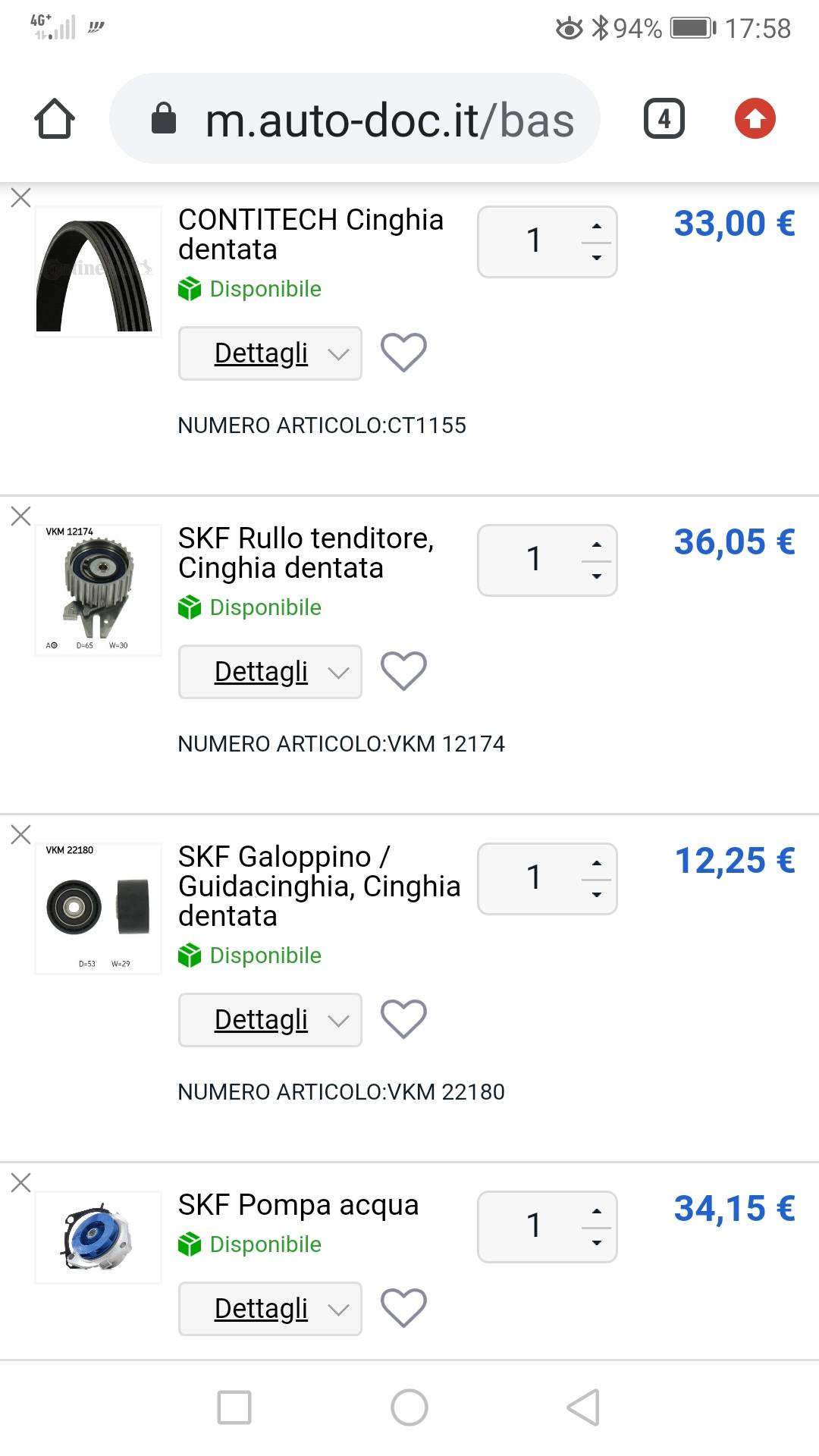
Task: Toggle wishlist heart for SKF Galoppino
Action: tap(403, 1019)
